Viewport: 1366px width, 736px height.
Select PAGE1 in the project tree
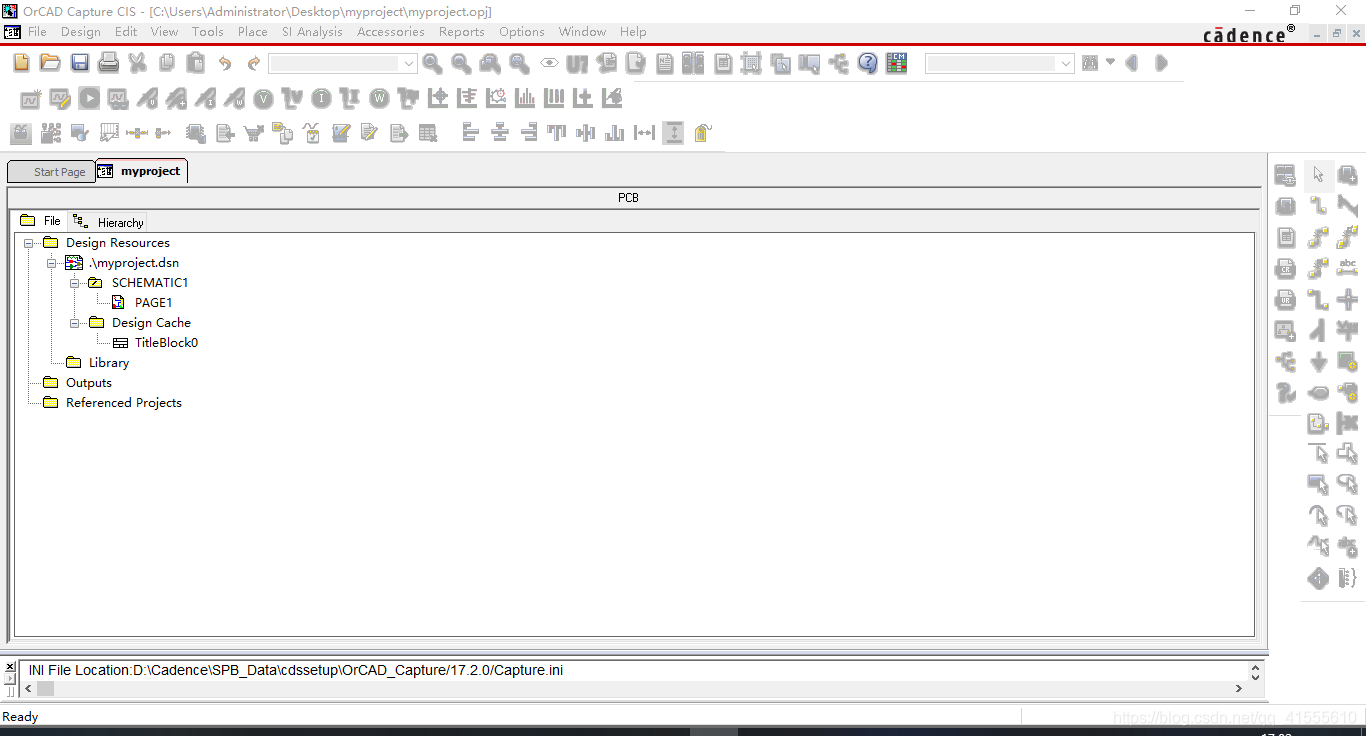pyautogui.click(x=153, y=303)
